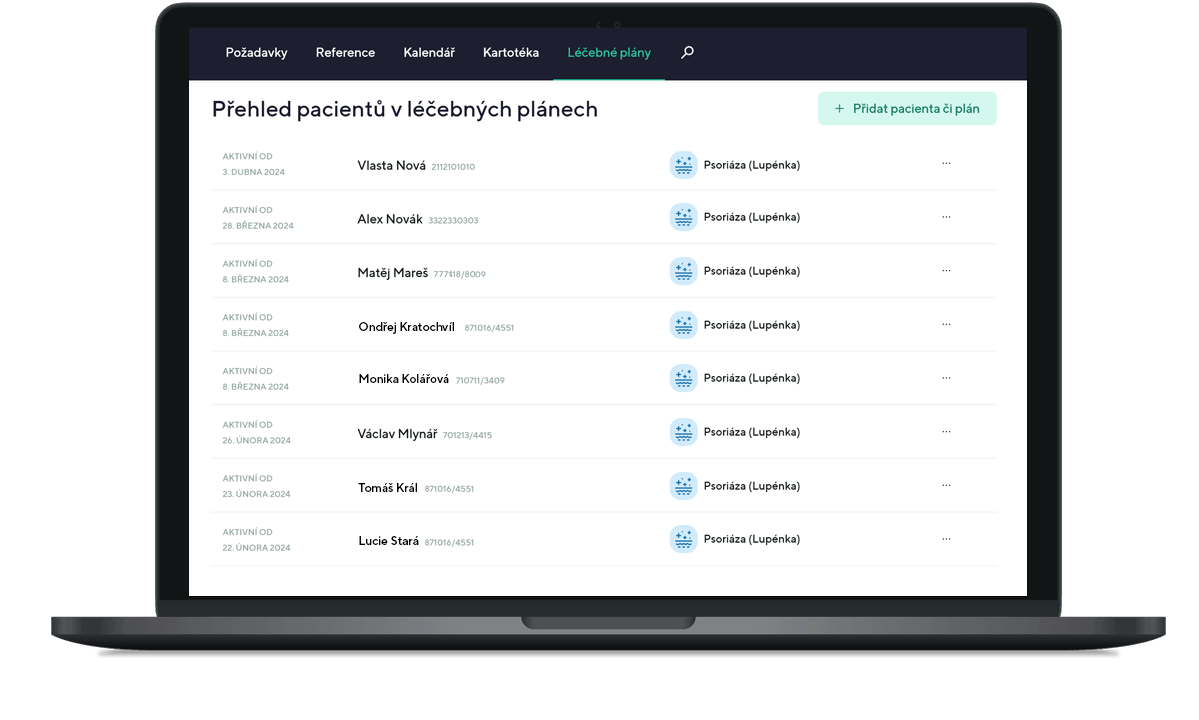The image size is (1199, 720).
Task: Select the Tomáš Král patient name
Action: [388, 488]
